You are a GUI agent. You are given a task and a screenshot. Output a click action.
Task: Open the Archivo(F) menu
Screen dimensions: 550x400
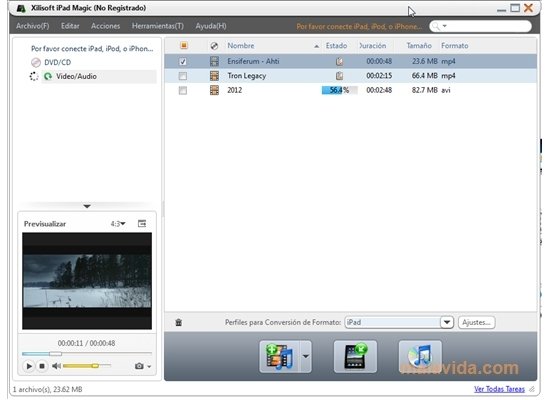32,26
